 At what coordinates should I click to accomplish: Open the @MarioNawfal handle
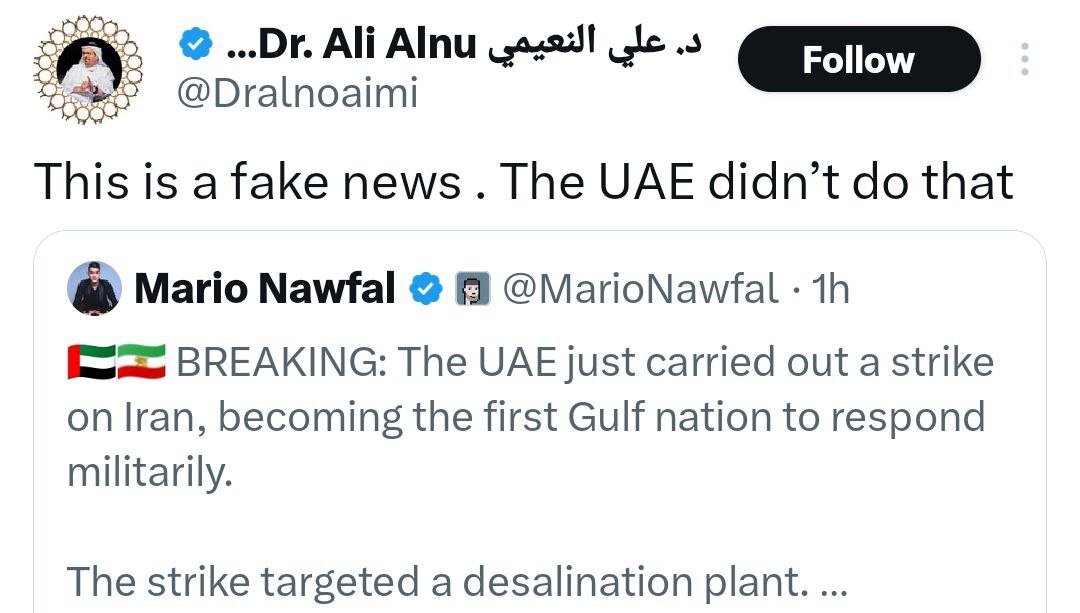pyautogui.click(x=641, y=288)
